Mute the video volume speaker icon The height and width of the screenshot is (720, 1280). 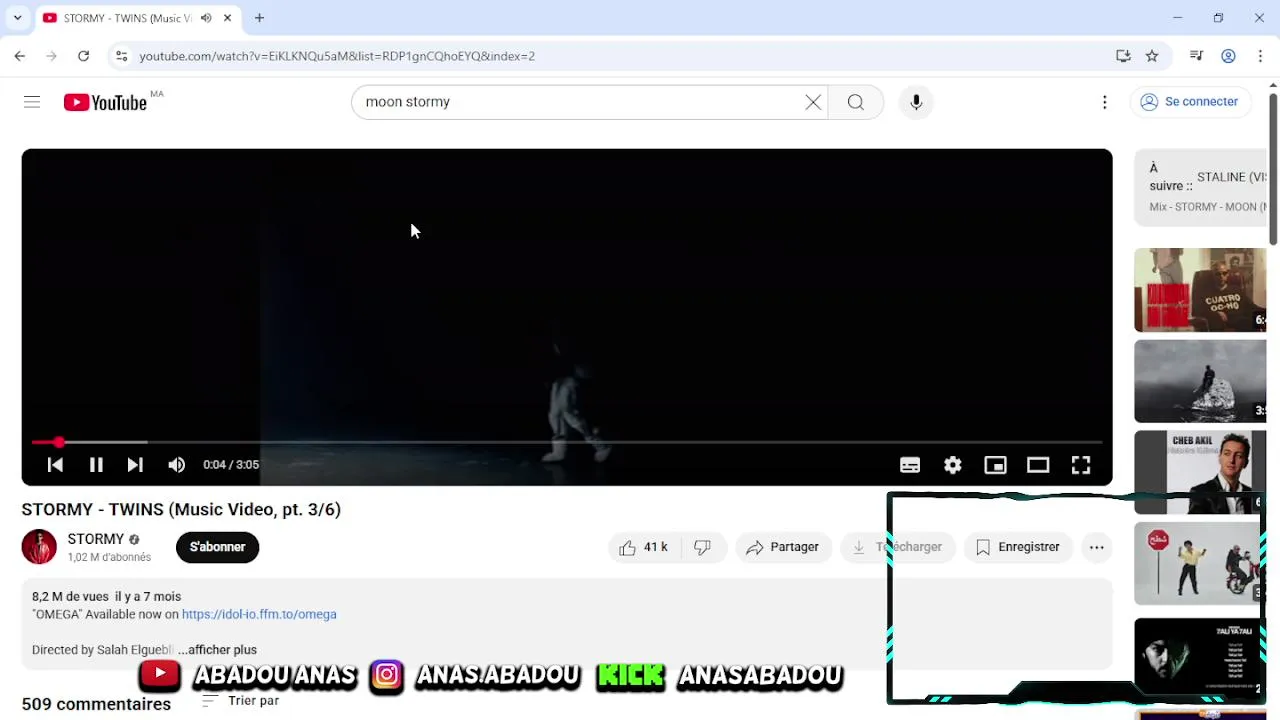pos(177,465)
